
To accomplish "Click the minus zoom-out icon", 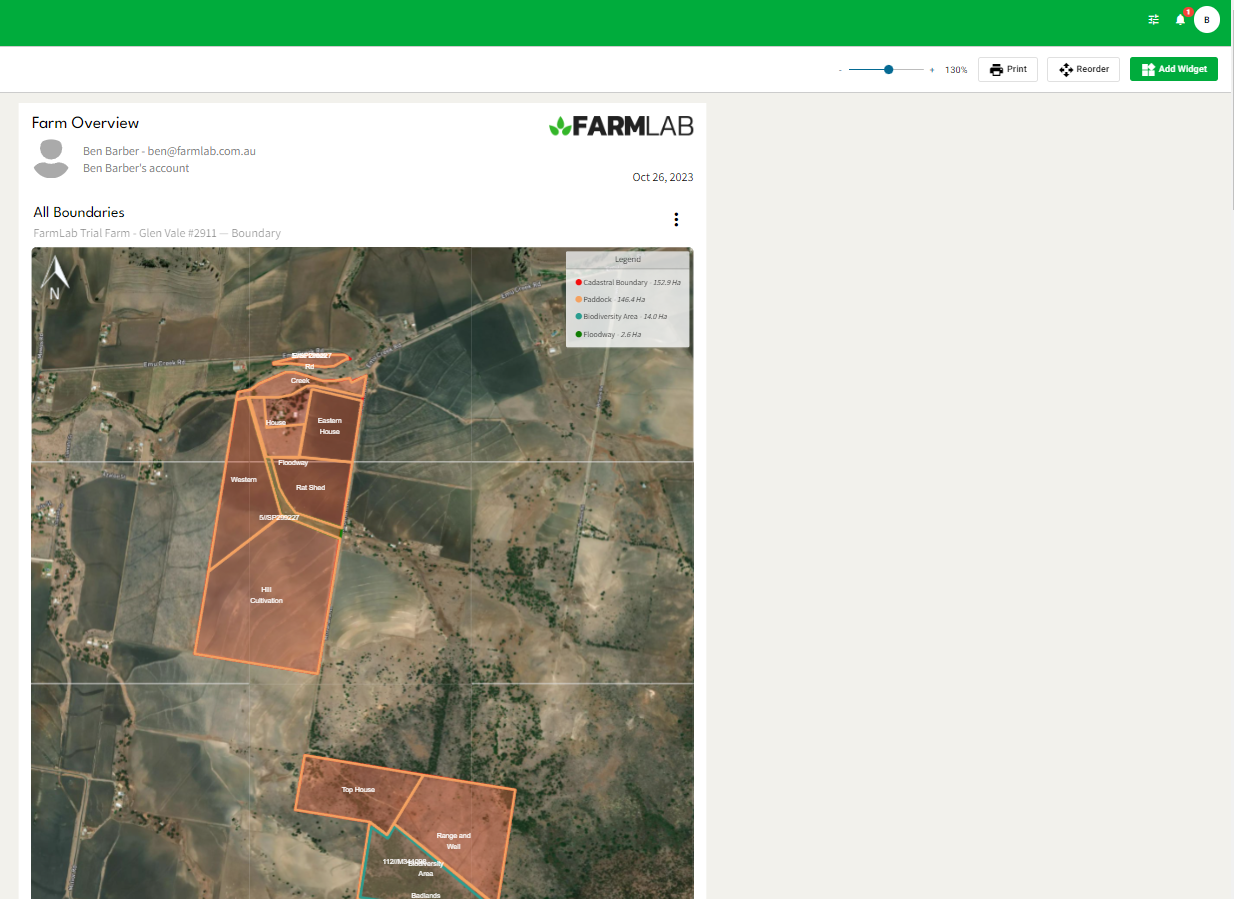I will [840, 70].
